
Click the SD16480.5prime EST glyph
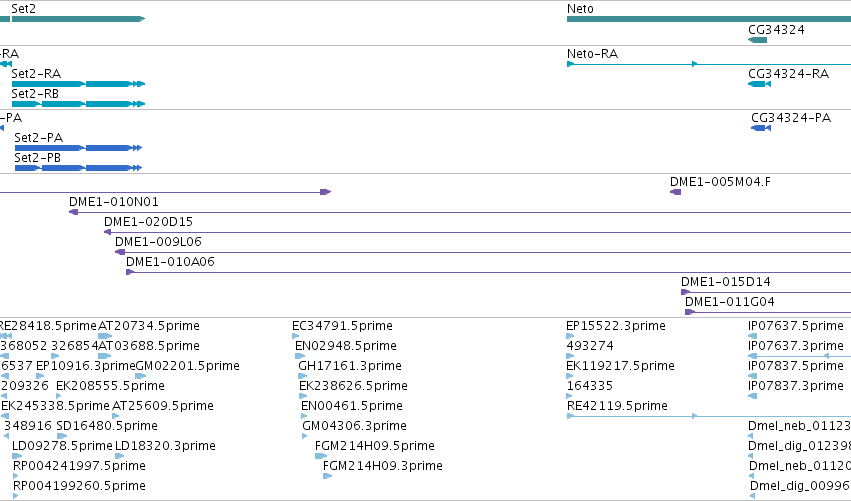(62, 436)
